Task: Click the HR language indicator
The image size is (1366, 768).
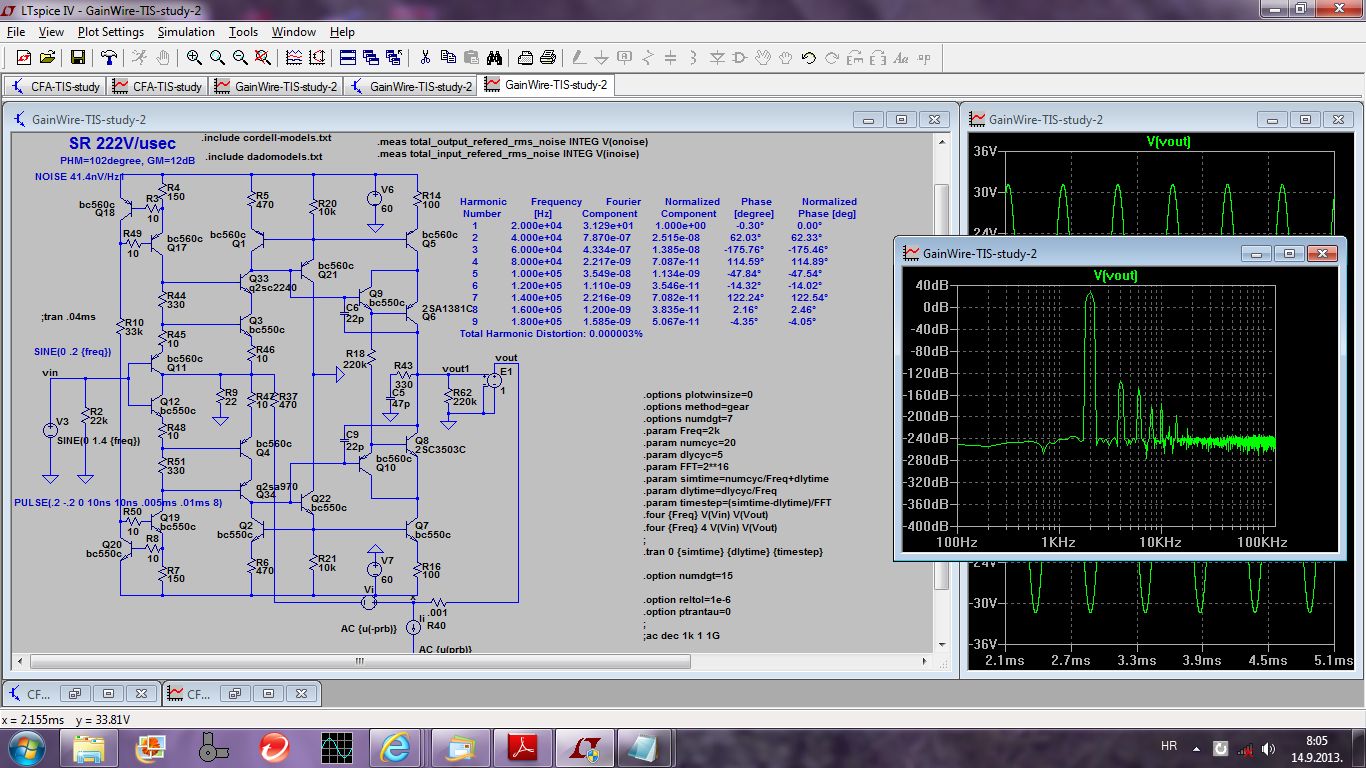Action: pyautogui.click(x=1168, y=747)
